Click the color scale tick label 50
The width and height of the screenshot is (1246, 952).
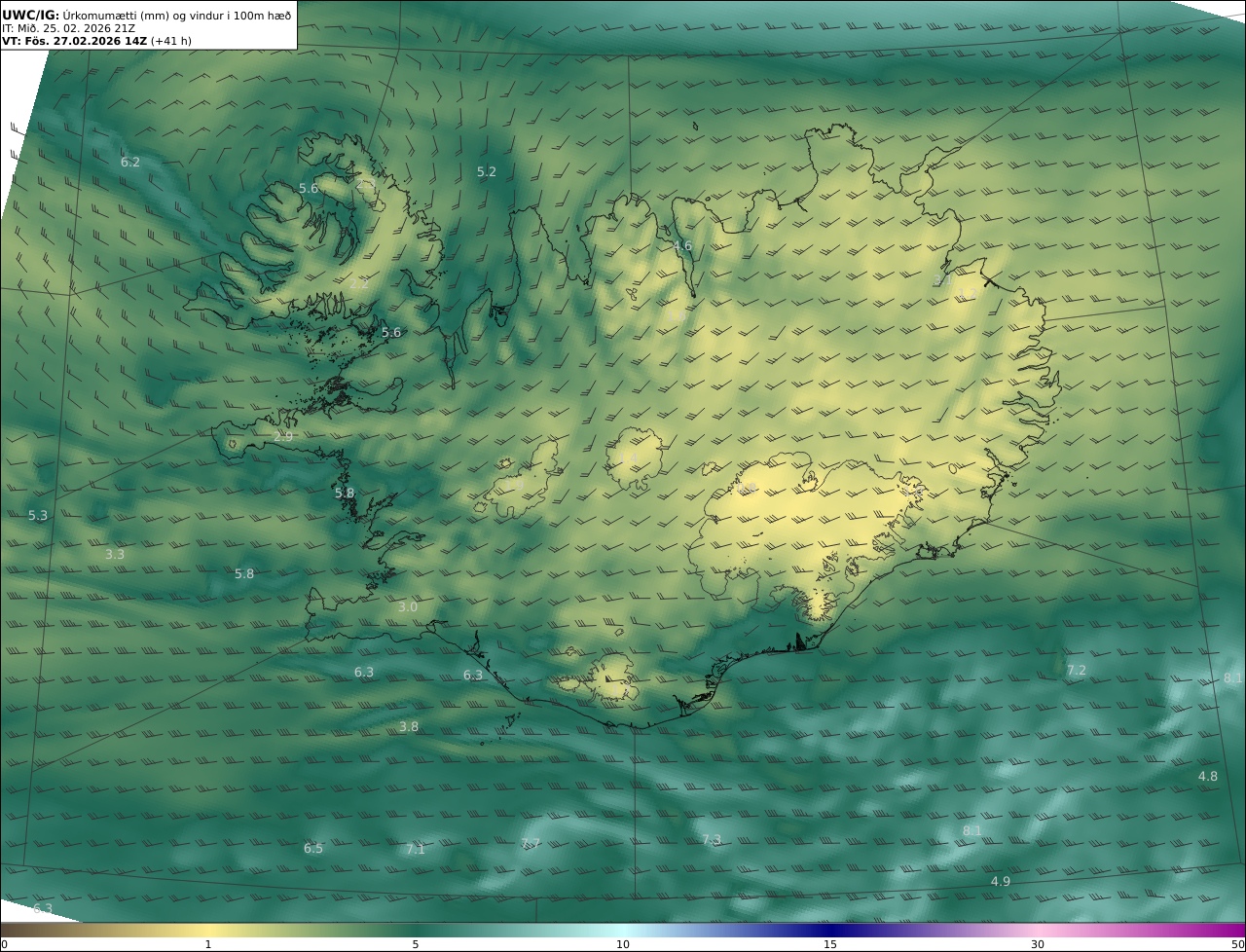click(1238, 944)
